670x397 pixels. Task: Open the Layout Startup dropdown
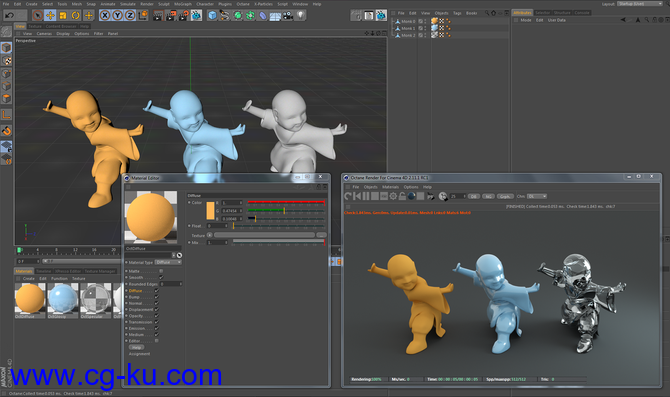point(640,3)
